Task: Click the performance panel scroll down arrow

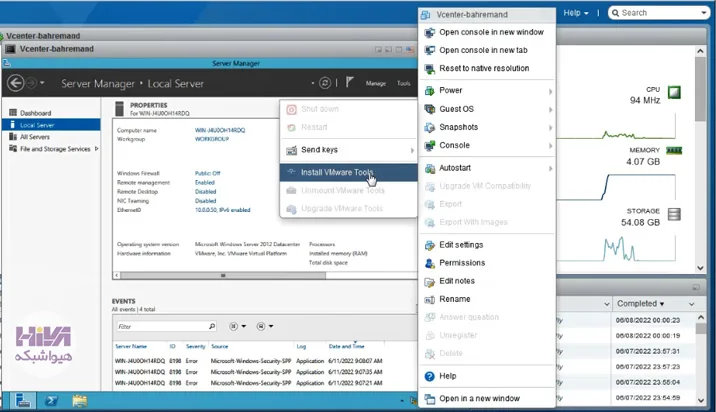Action: [x=700, y=269]
